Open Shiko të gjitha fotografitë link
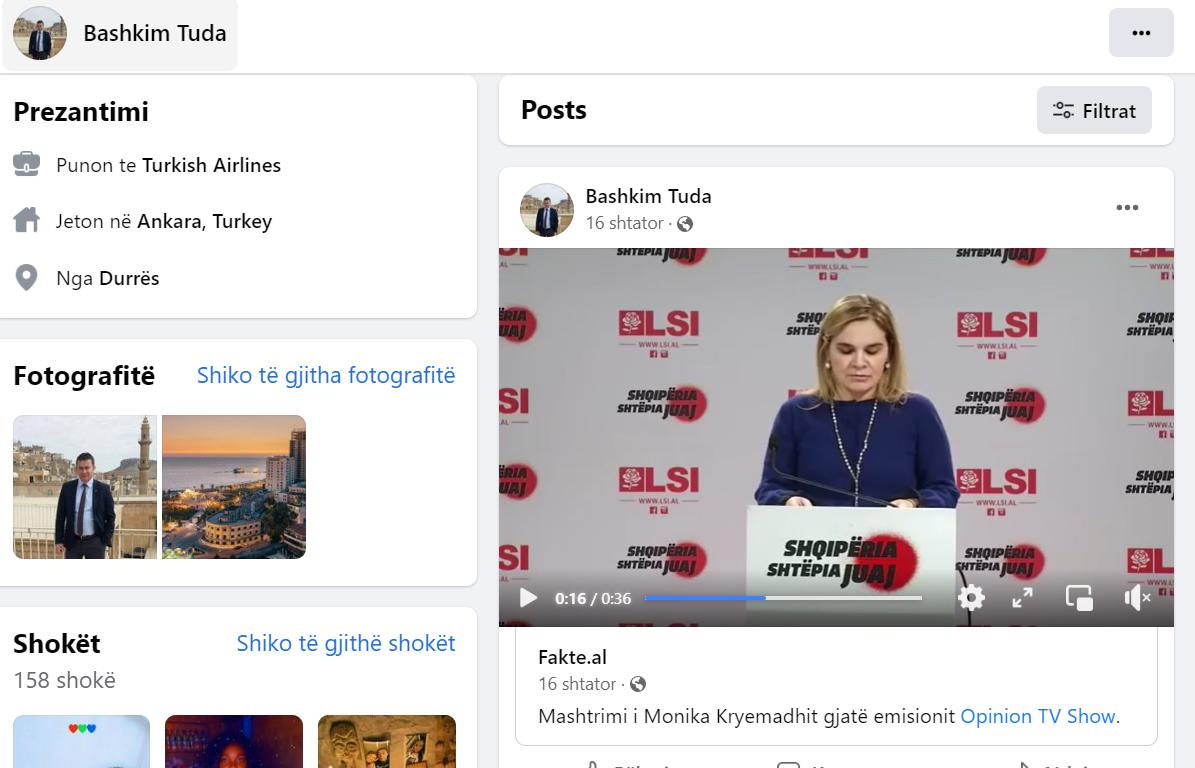 click(326, 375)
